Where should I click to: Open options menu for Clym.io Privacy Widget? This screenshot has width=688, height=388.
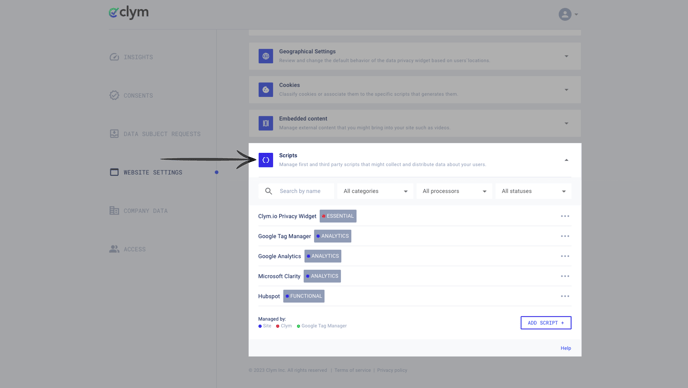tap(565, 216)
